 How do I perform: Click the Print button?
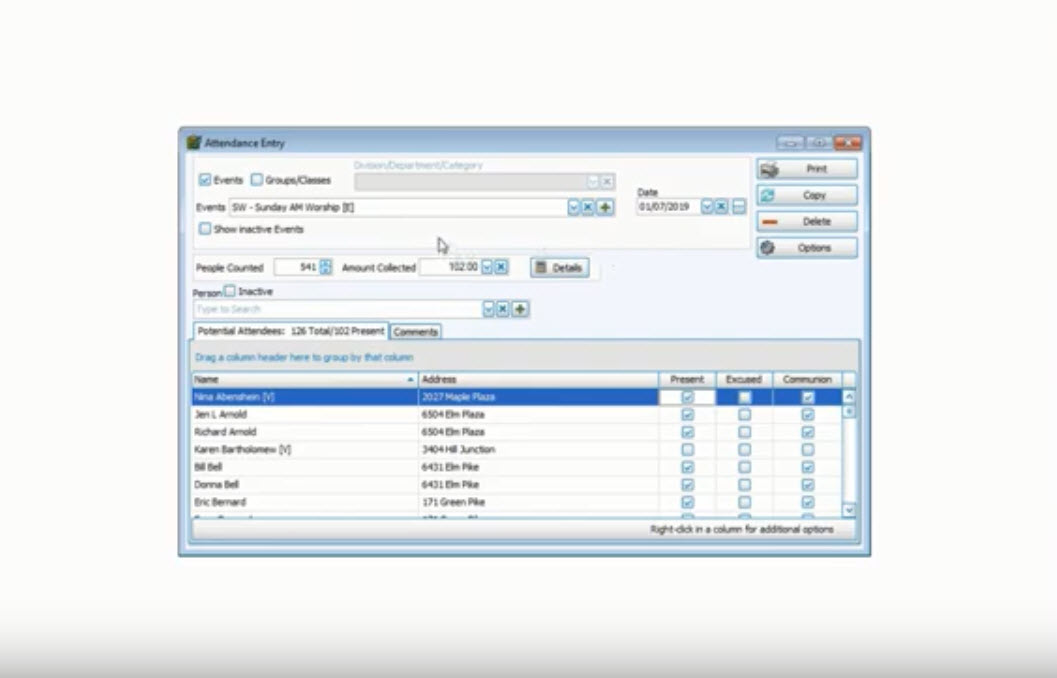pyautogui.click(x=807, y=169)
